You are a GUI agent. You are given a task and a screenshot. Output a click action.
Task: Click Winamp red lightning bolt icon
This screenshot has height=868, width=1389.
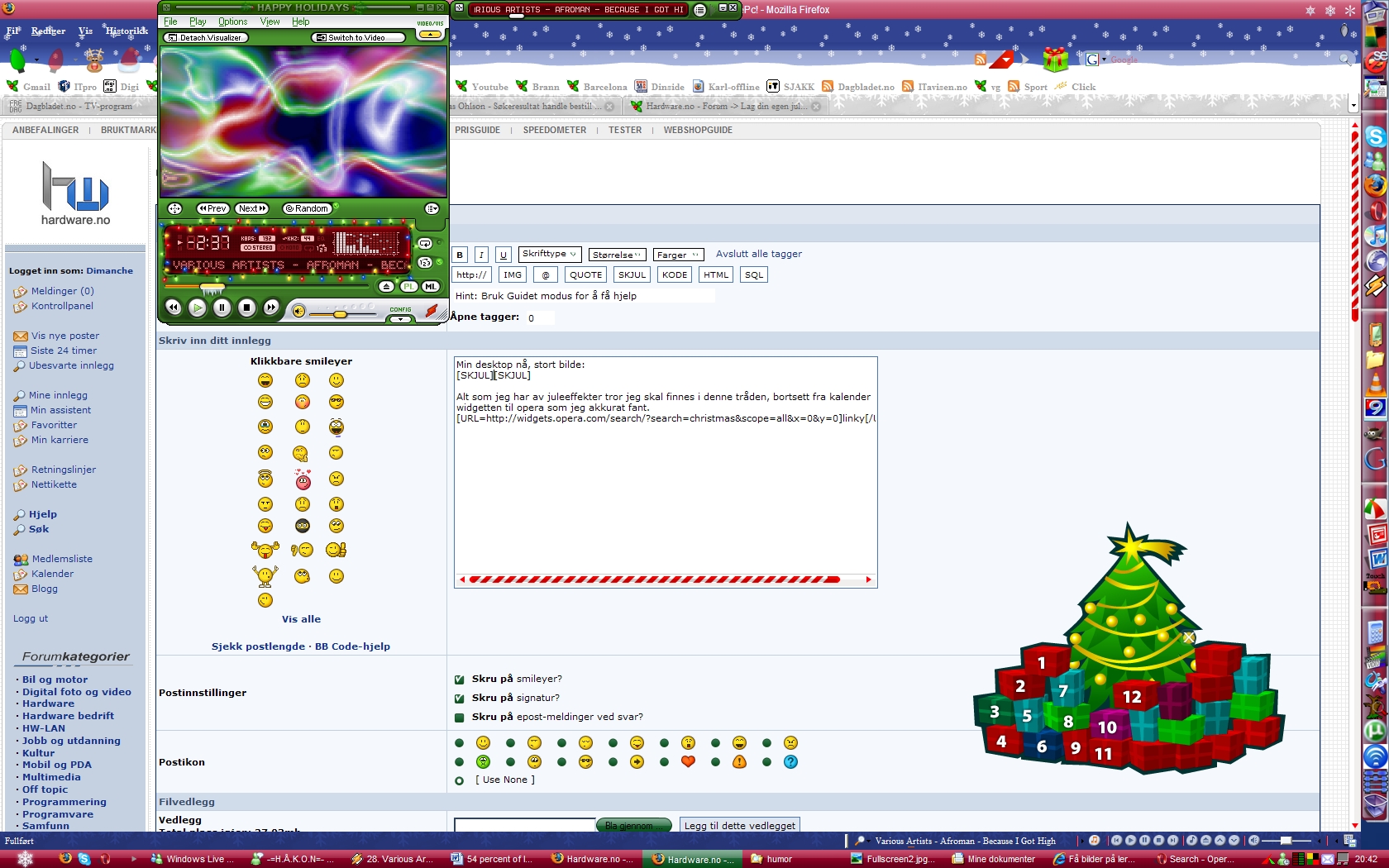tap(431, 311)
